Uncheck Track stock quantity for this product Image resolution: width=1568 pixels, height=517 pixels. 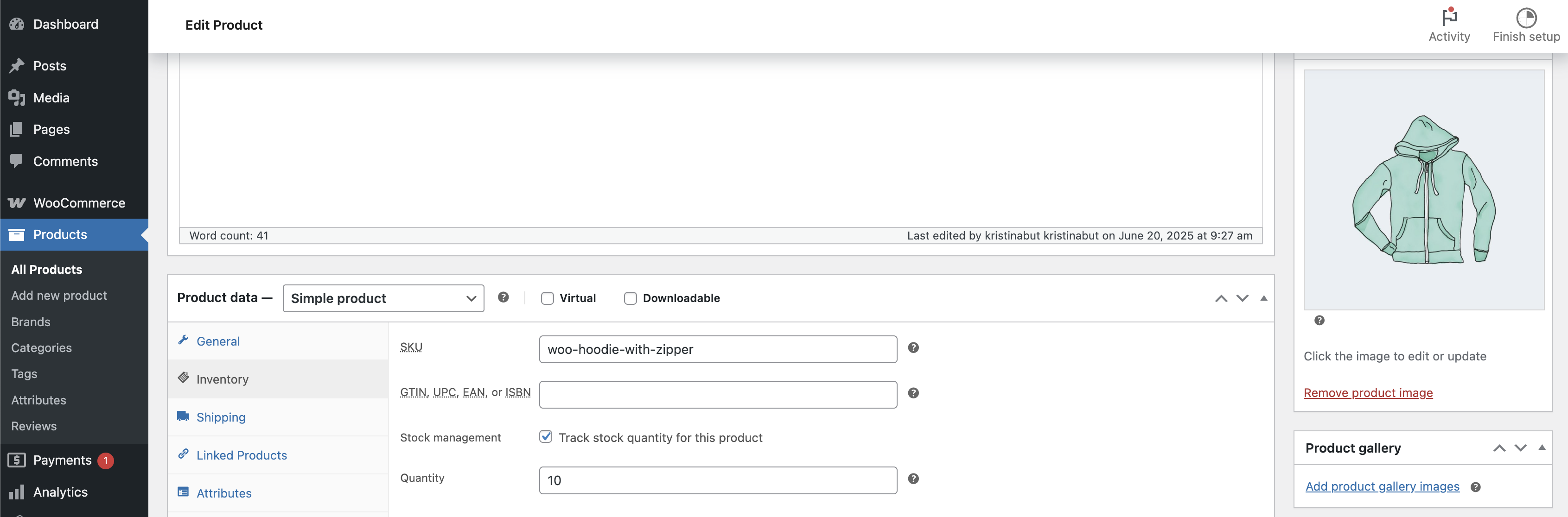click(546, 437)
